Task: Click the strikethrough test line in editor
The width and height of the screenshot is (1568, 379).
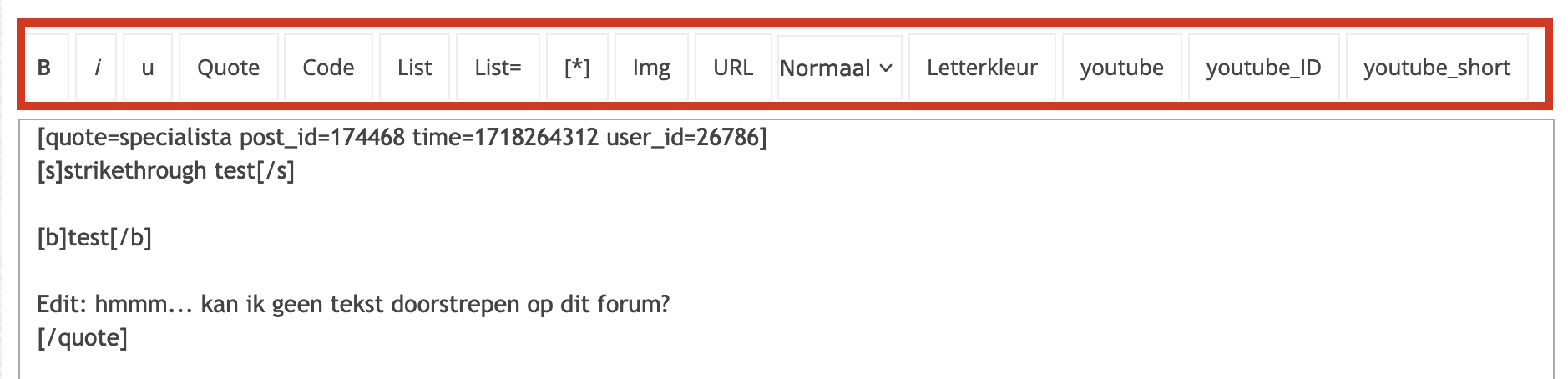Action: pos(165,170)
